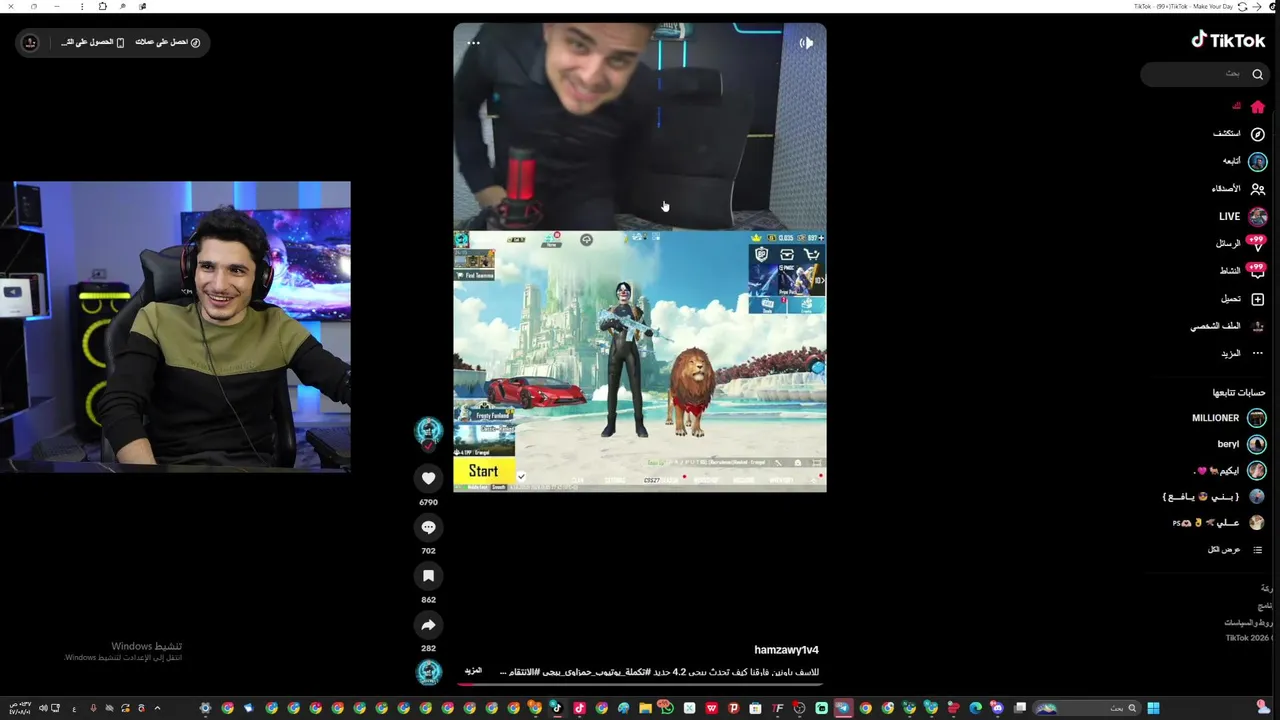Like the video with the heart icon
1280x720 pixels.
[428, 478]
